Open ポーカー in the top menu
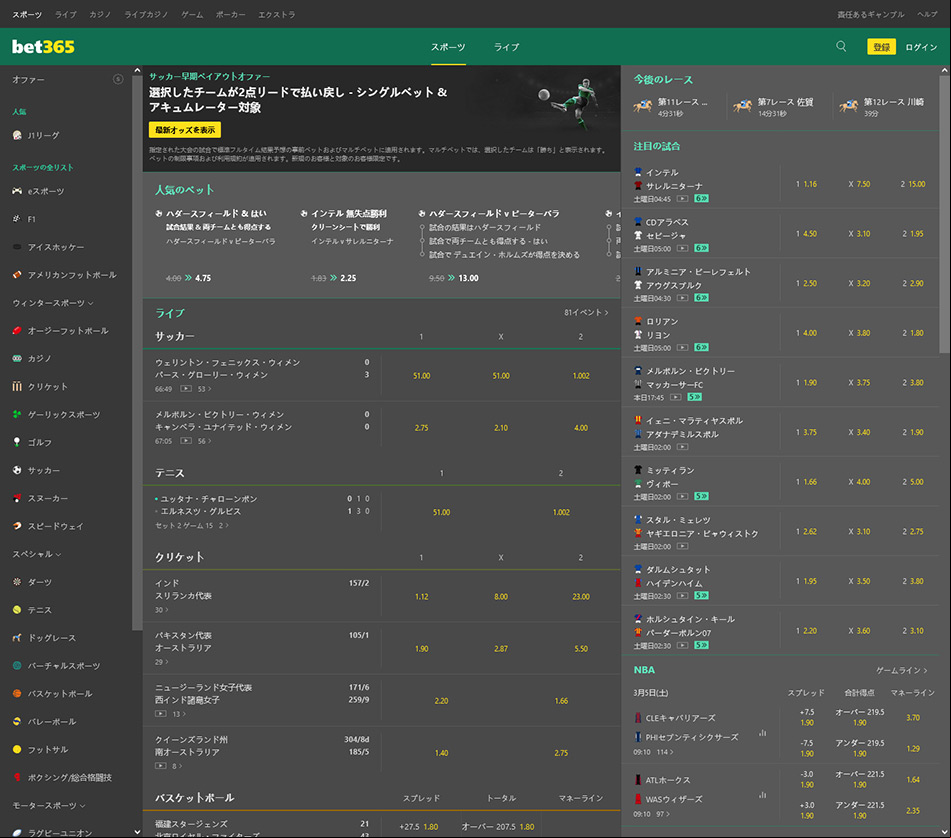Viewport: 951px width, 838px height. pos(230,15)
